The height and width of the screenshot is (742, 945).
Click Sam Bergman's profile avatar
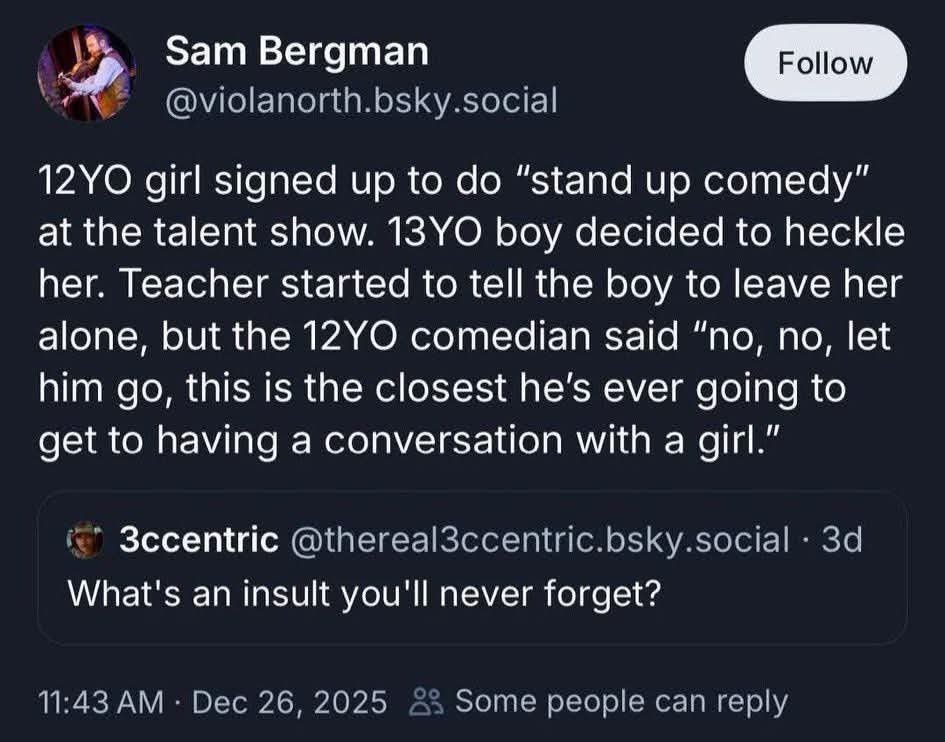tap(87, 75)
